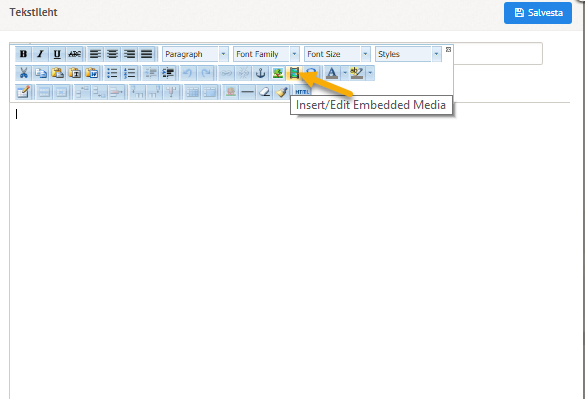Delete the table column
The image size is (585, 399).
pos(172,92)
